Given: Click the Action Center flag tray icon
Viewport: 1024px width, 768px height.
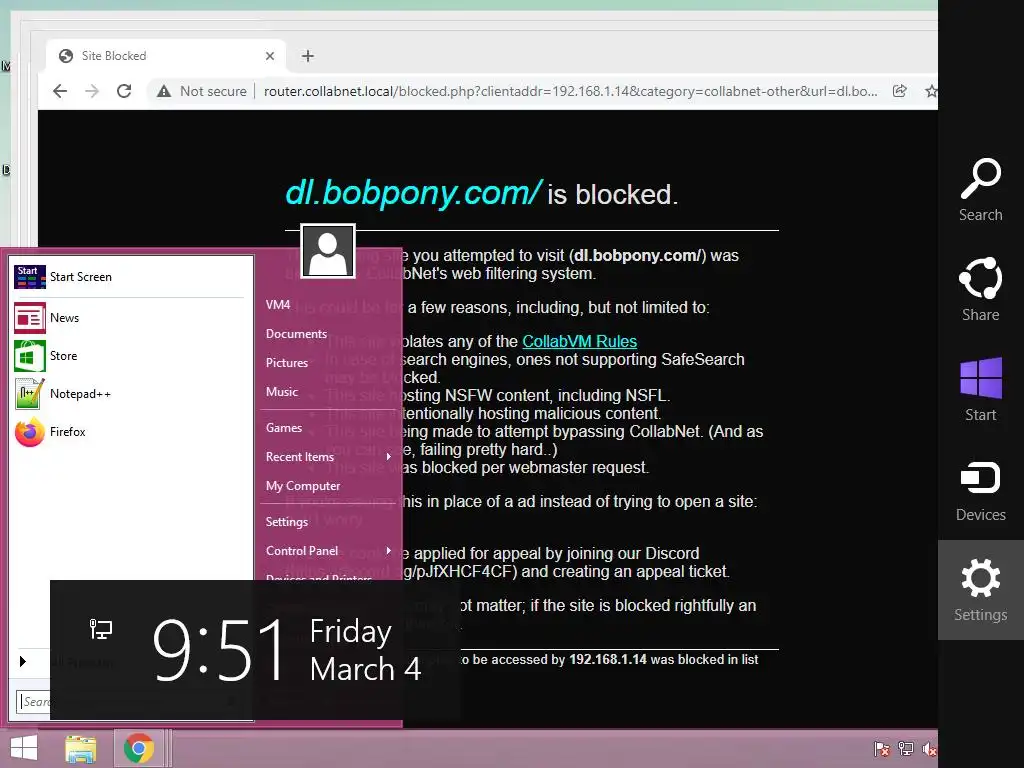Looking at the screenshot, I should click(882, 749).
